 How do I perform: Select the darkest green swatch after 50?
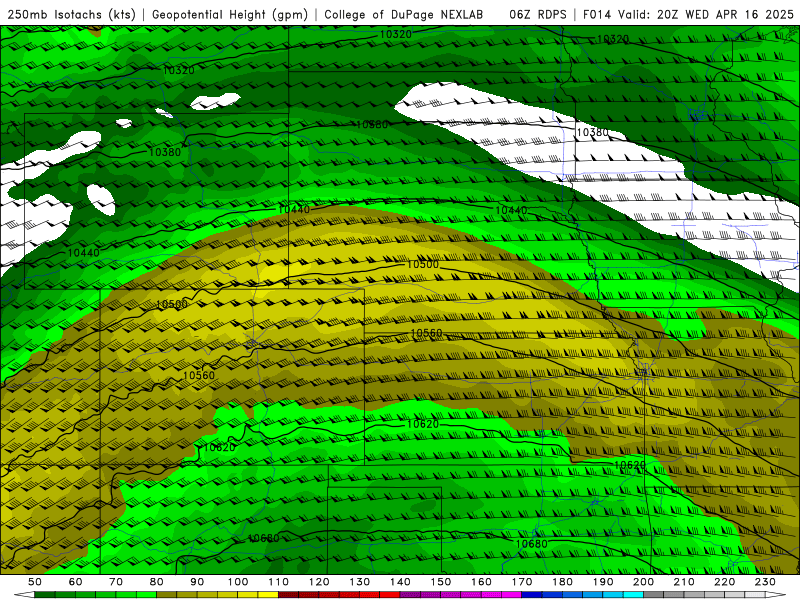[x=44, y=594]
